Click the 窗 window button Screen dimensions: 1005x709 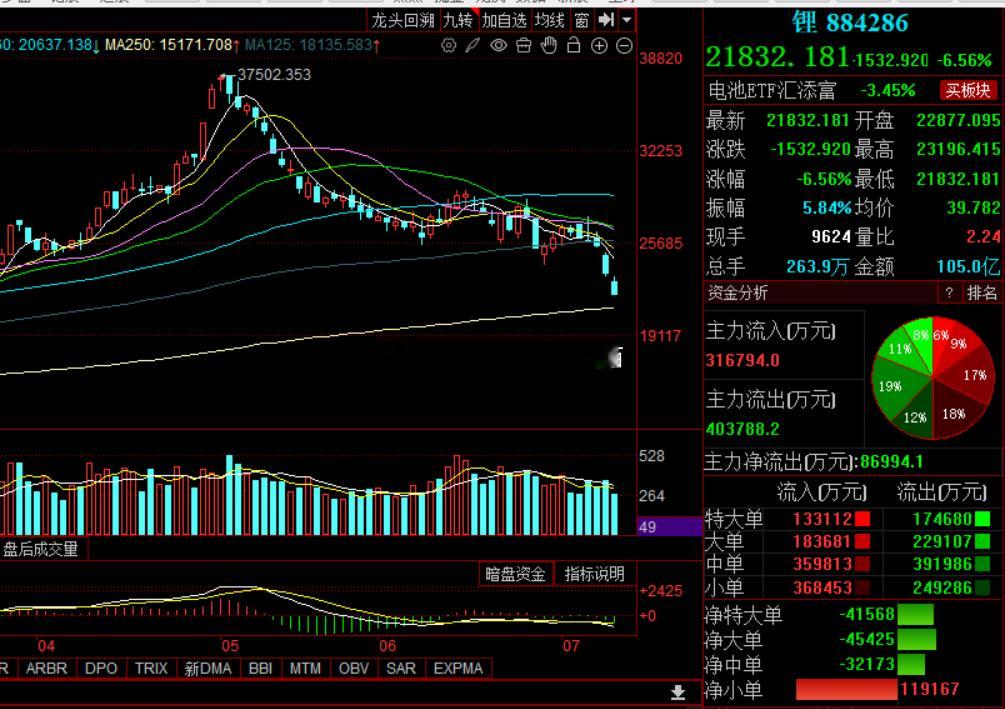tap(582, 21)
